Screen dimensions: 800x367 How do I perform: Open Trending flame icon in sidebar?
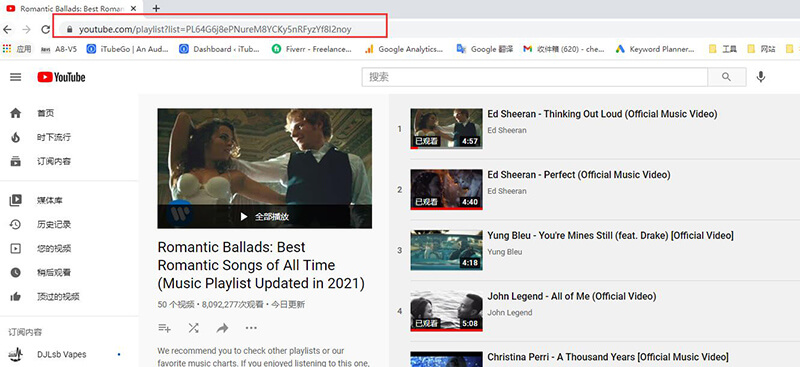click(16, 137)
